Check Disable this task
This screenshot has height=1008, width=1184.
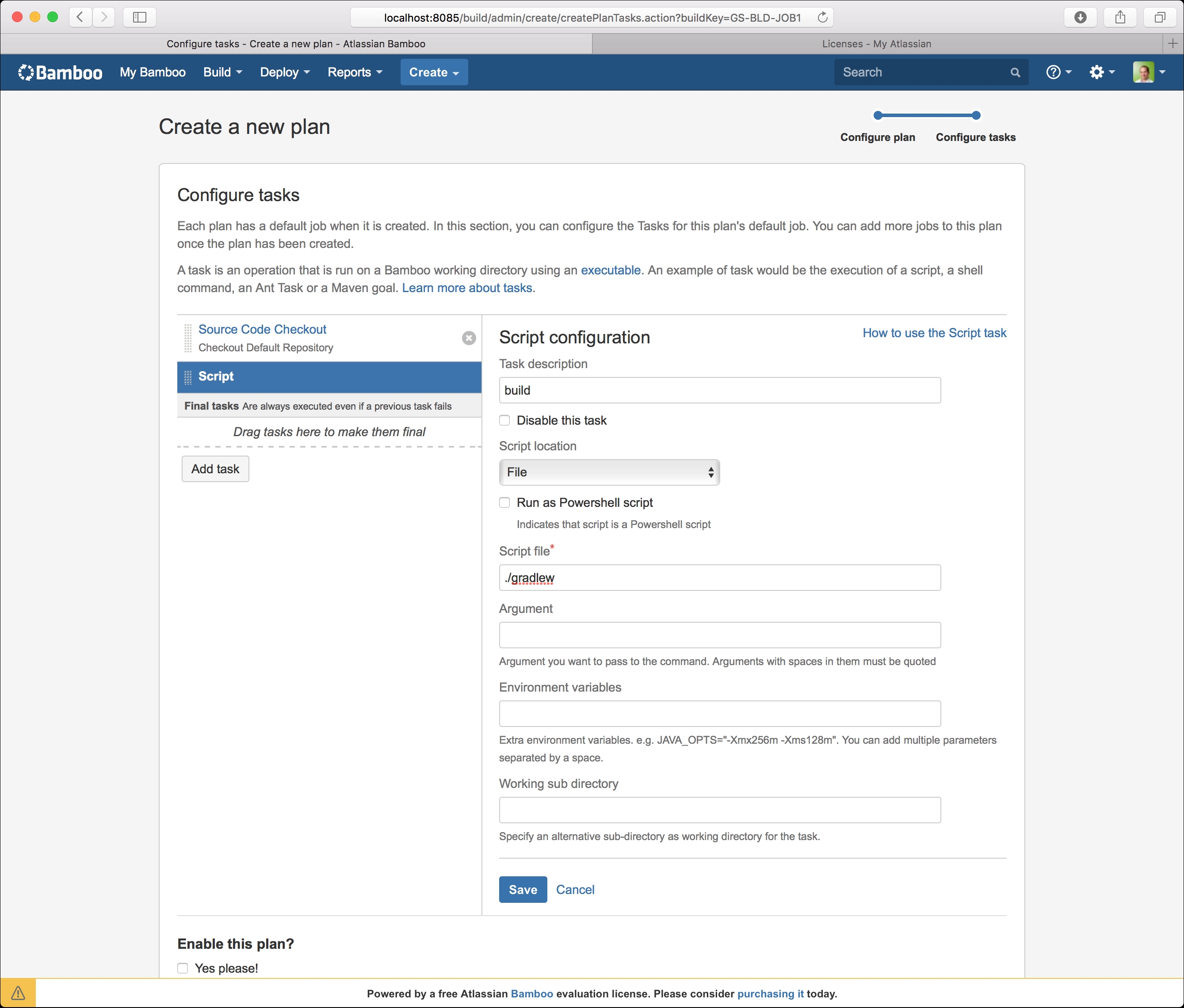pos(504,420)
